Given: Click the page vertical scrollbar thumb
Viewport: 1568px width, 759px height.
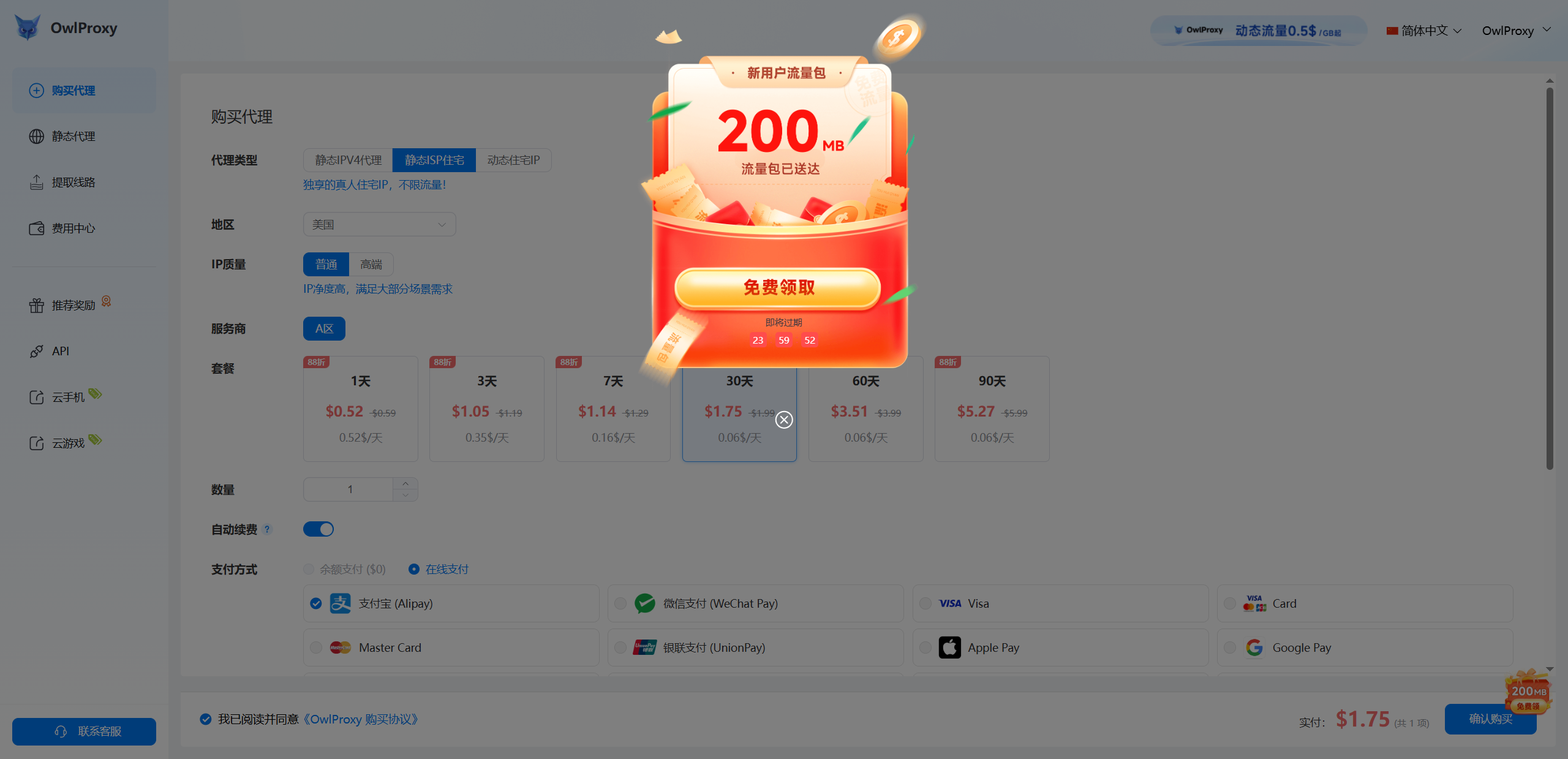Looking at the screenshot, I should tap(1550, 279).
